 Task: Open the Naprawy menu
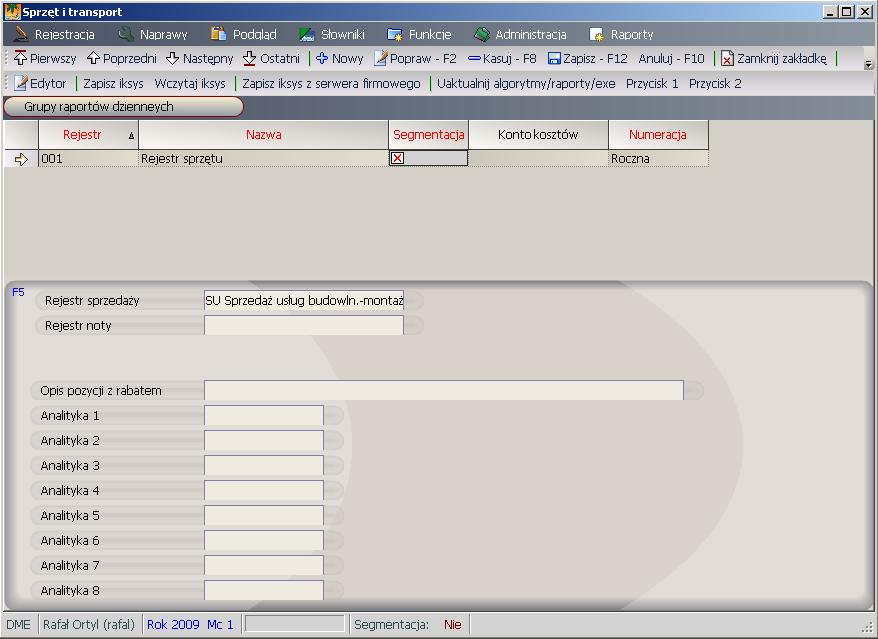click(153, 35)
